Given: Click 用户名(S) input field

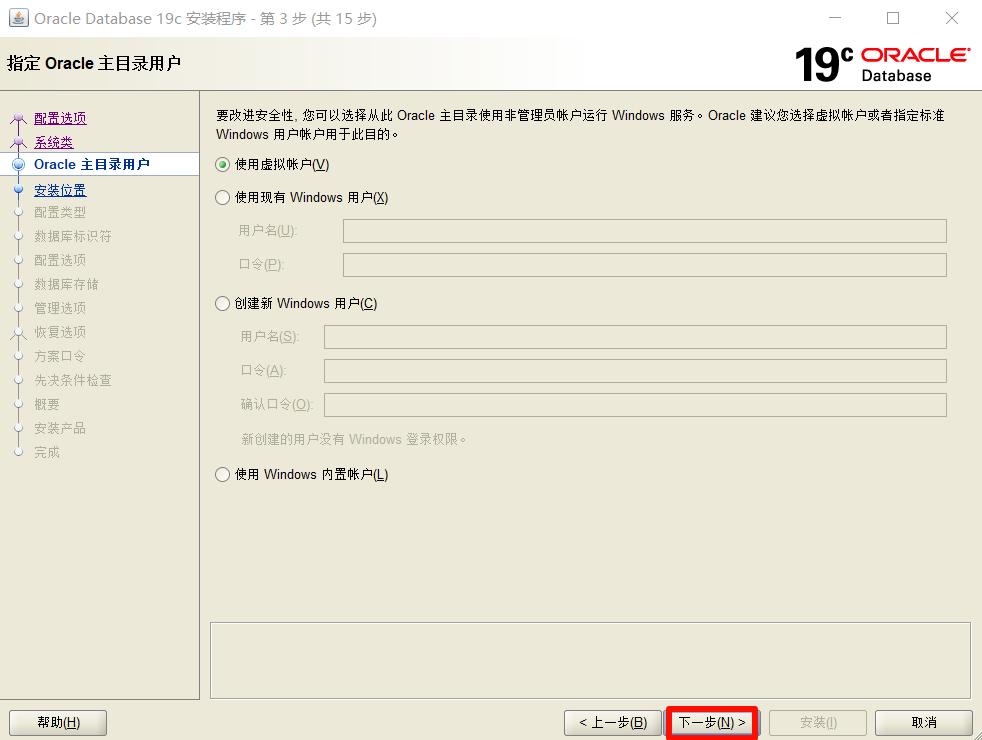Looking at the screenshot, I should (635, 337).
